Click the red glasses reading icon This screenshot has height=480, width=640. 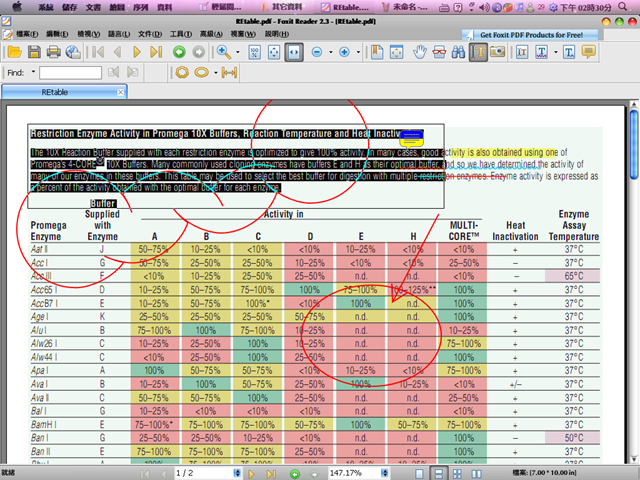click(x=439, y=52)
